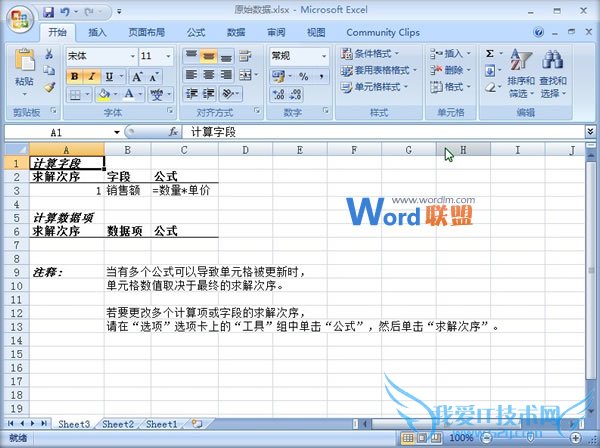Apply percent style to the cell
This screenshot has height=448, width=600.
[304, 77]
